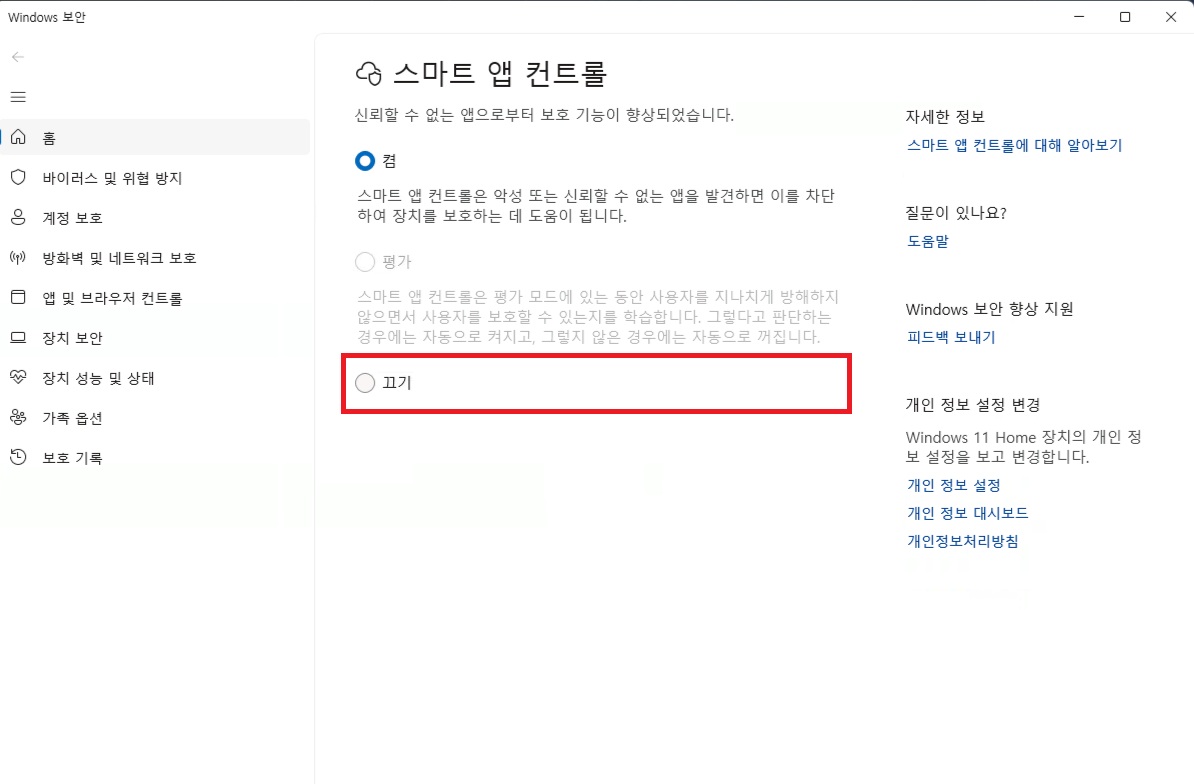Screen dimensions: 1194x784
Task: Maximize the Windows 보안 window
Action: pyautogui.click(x=1125, y=17)
